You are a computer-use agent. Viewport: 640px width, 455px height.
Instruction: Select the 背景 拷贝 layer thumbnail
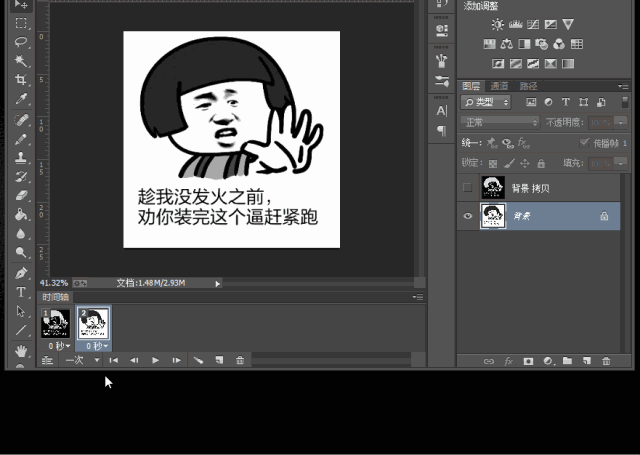[x=493, y=188]
